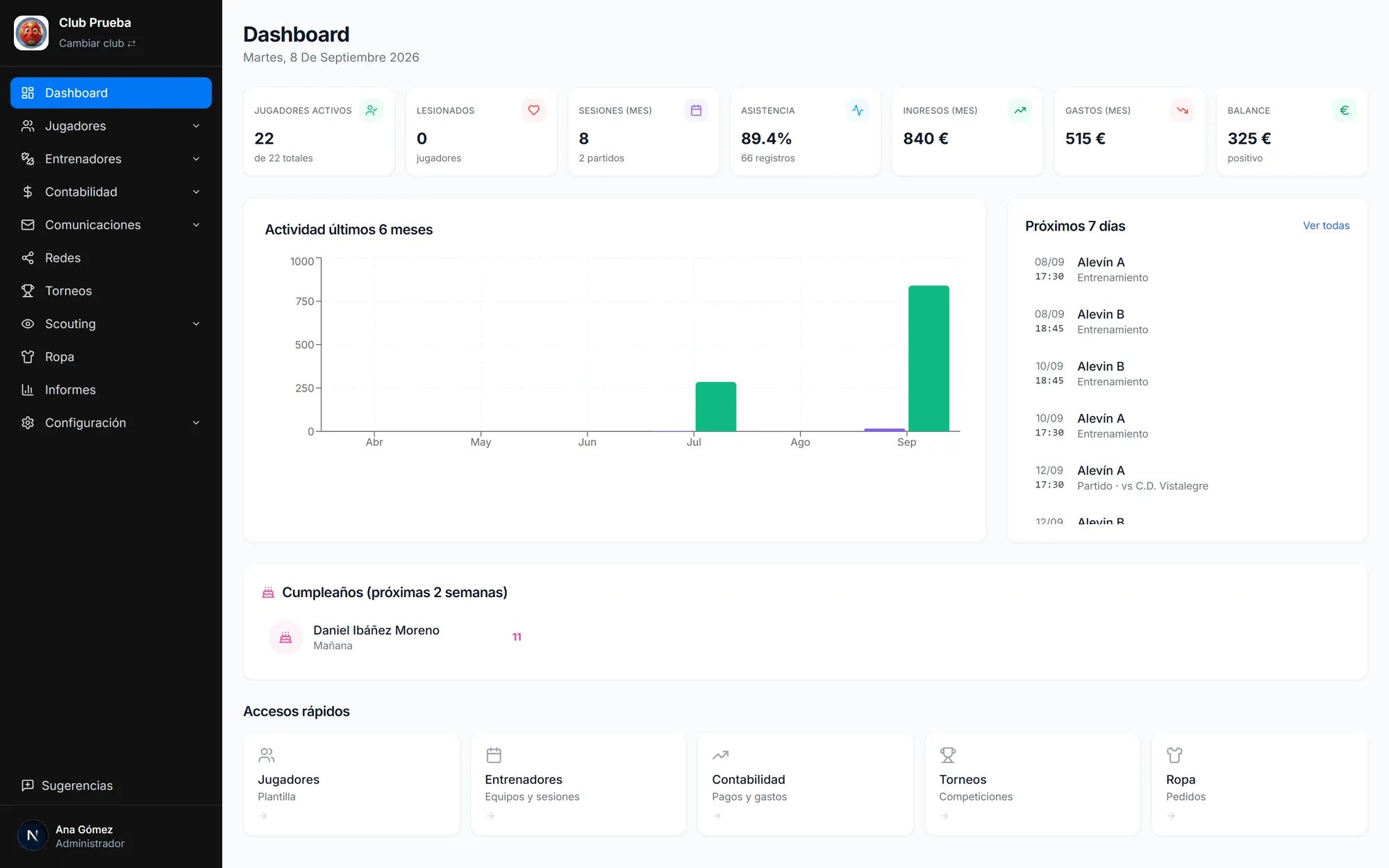The image size is (1389, 868).
Task: Click the calendar icon on Sesiones card
Action: point(696,110)
